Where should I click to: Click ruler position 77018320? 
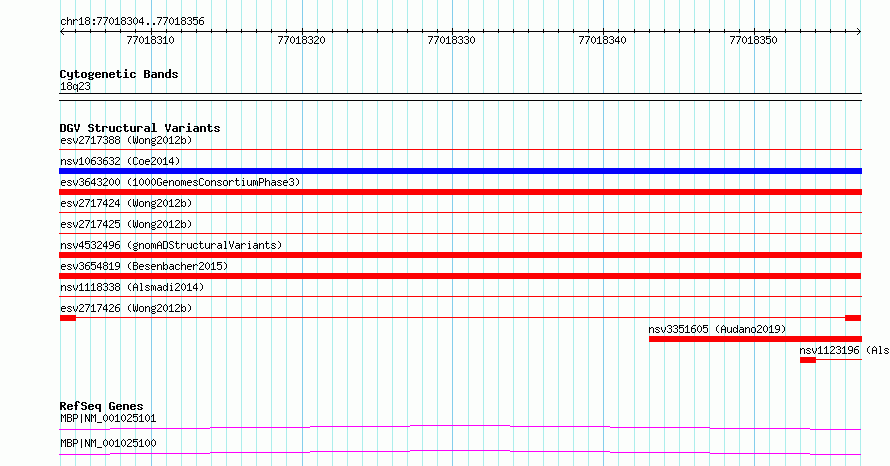pyautogui.click(x=301, y=40)
